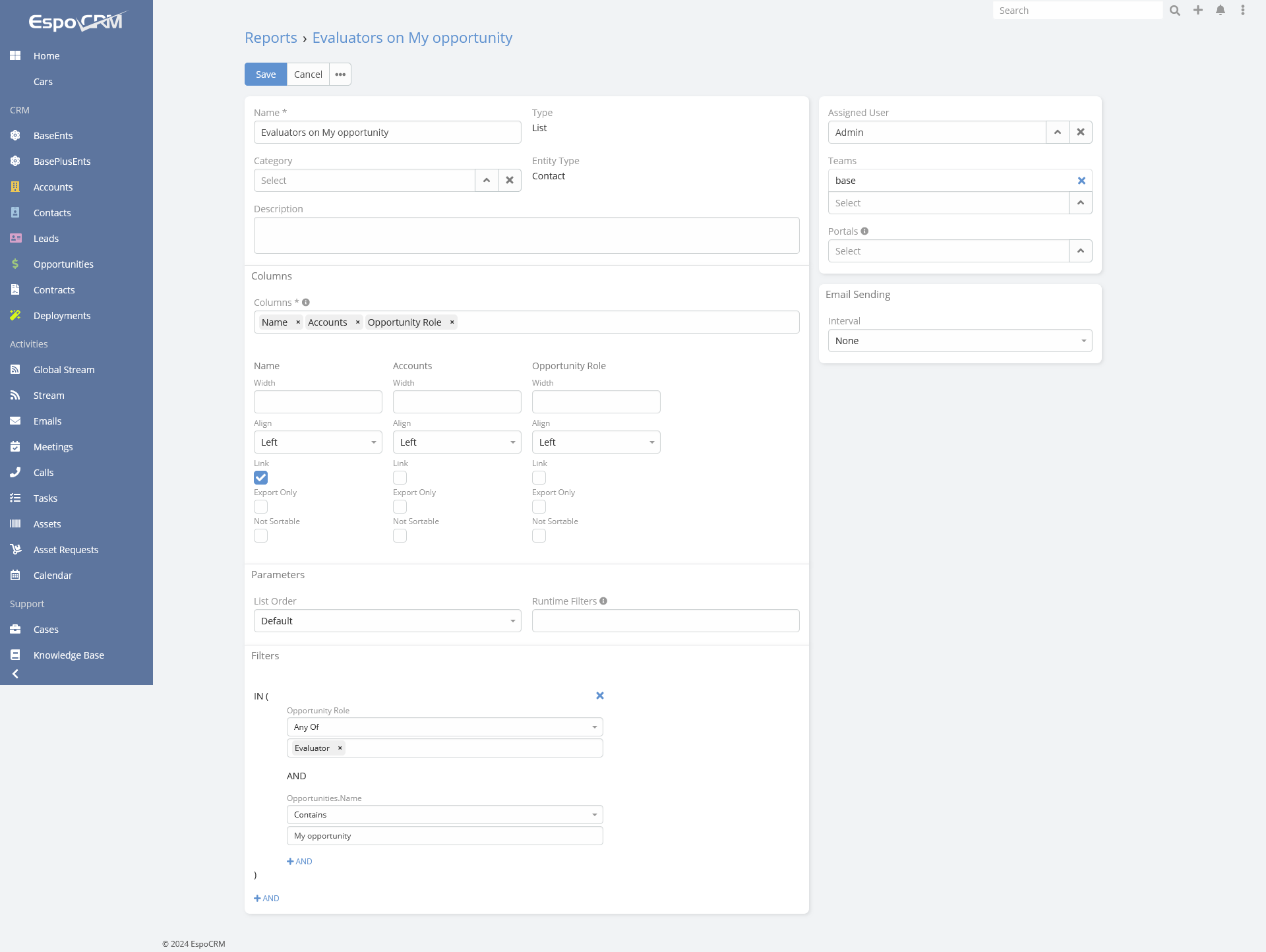Image resolution: width=1266 pixels, height=952 pixels.
Task: Click the search magnifier icon
Action: [1174, 11]
